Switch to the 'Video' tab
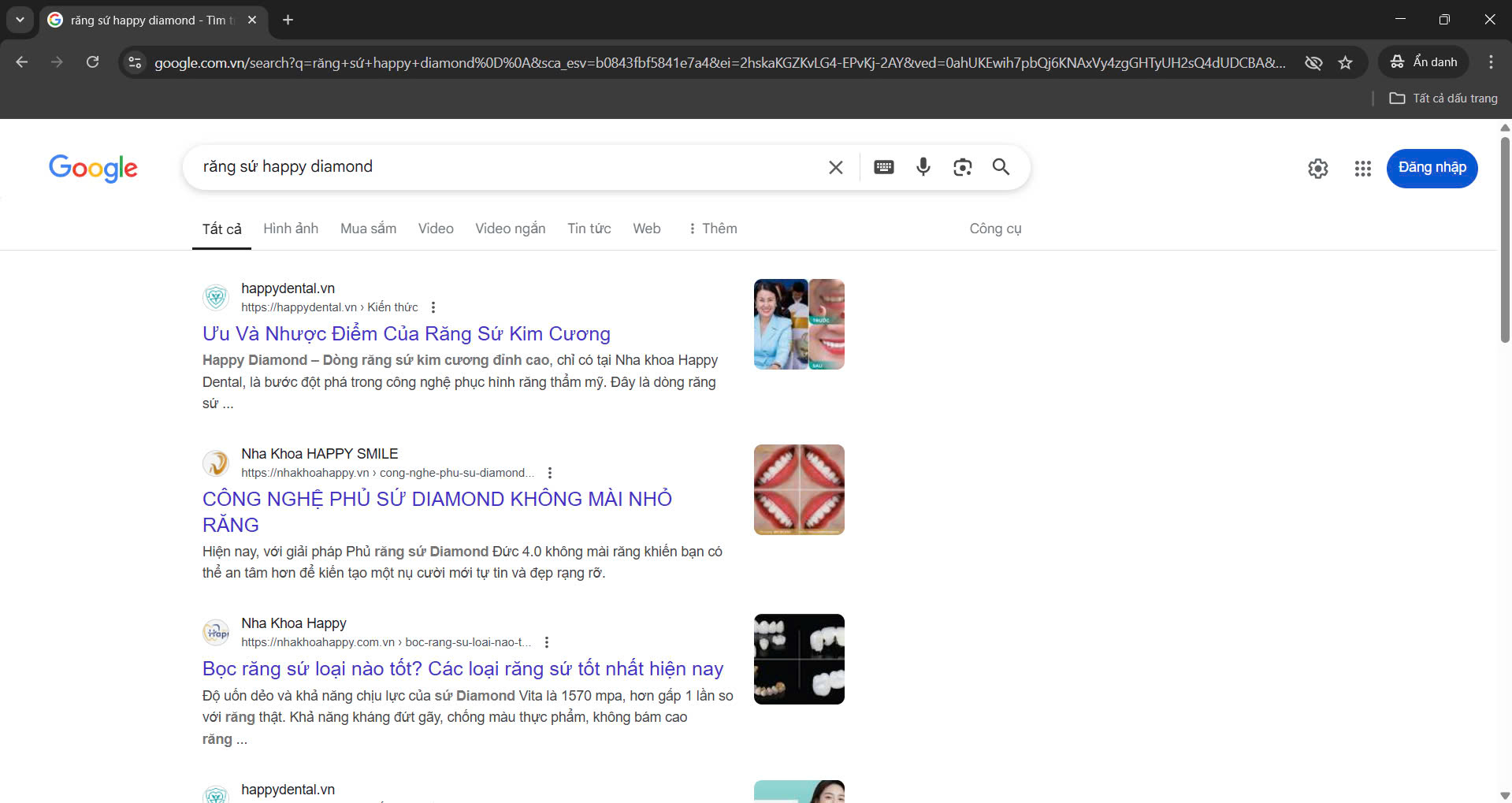 436,229
